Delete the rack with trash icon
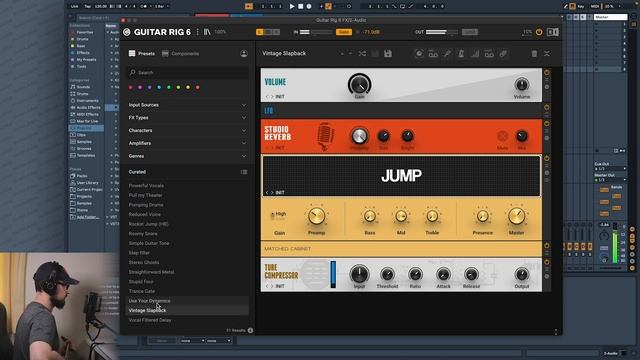The image size is (640, 360). [x=534, y=53]
